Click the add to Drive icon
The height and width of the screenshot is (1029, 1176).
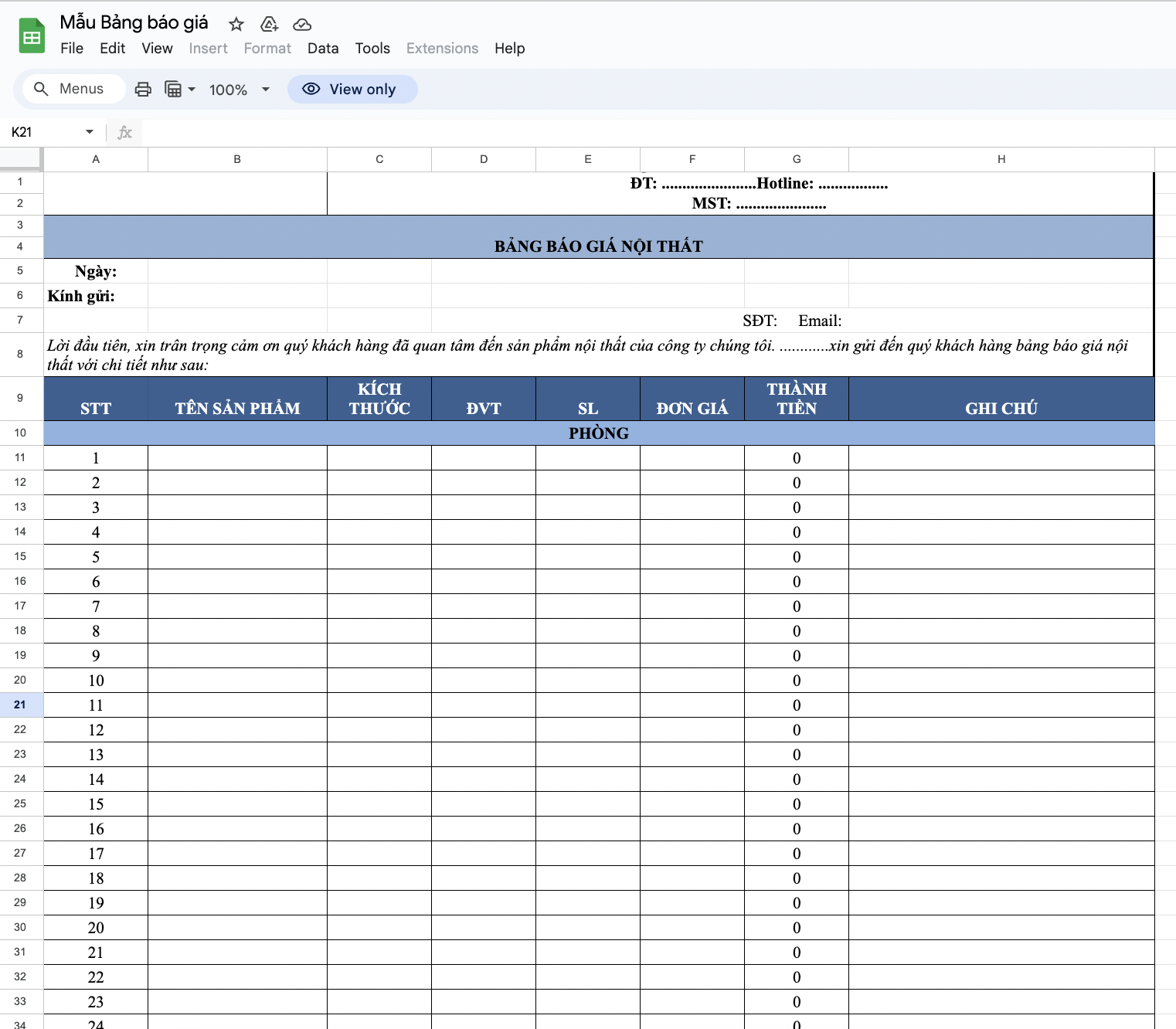tap(269, 25)
